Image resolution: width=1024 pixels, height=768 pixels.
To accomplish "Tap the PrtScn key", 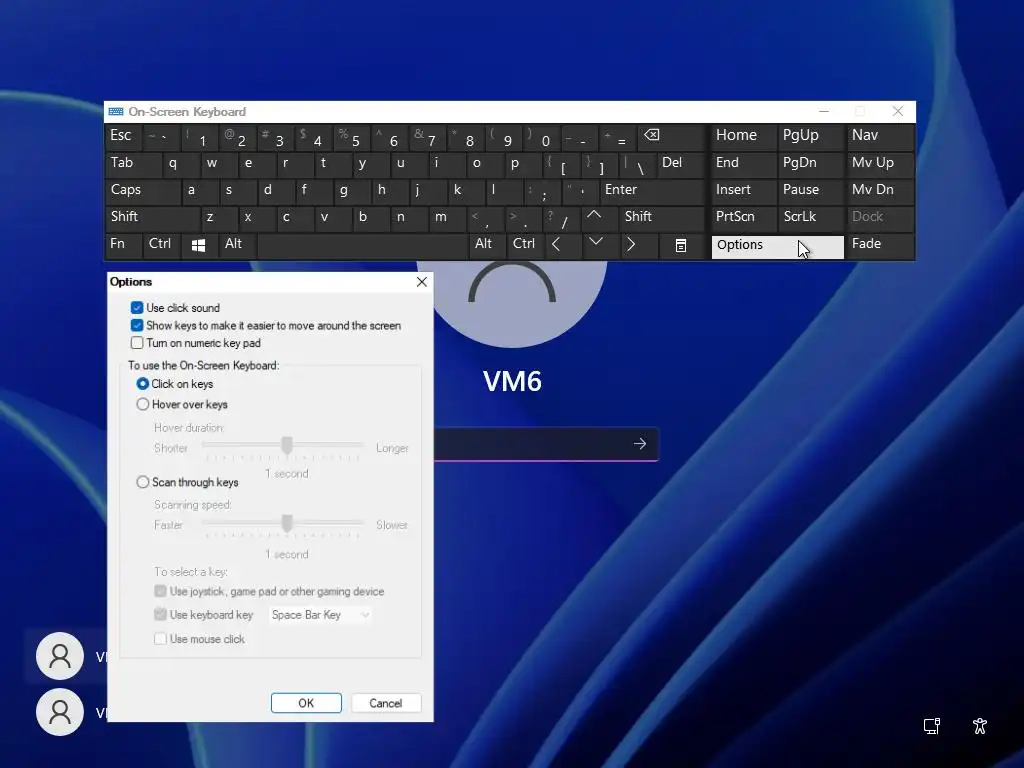I will coord(744,219).
